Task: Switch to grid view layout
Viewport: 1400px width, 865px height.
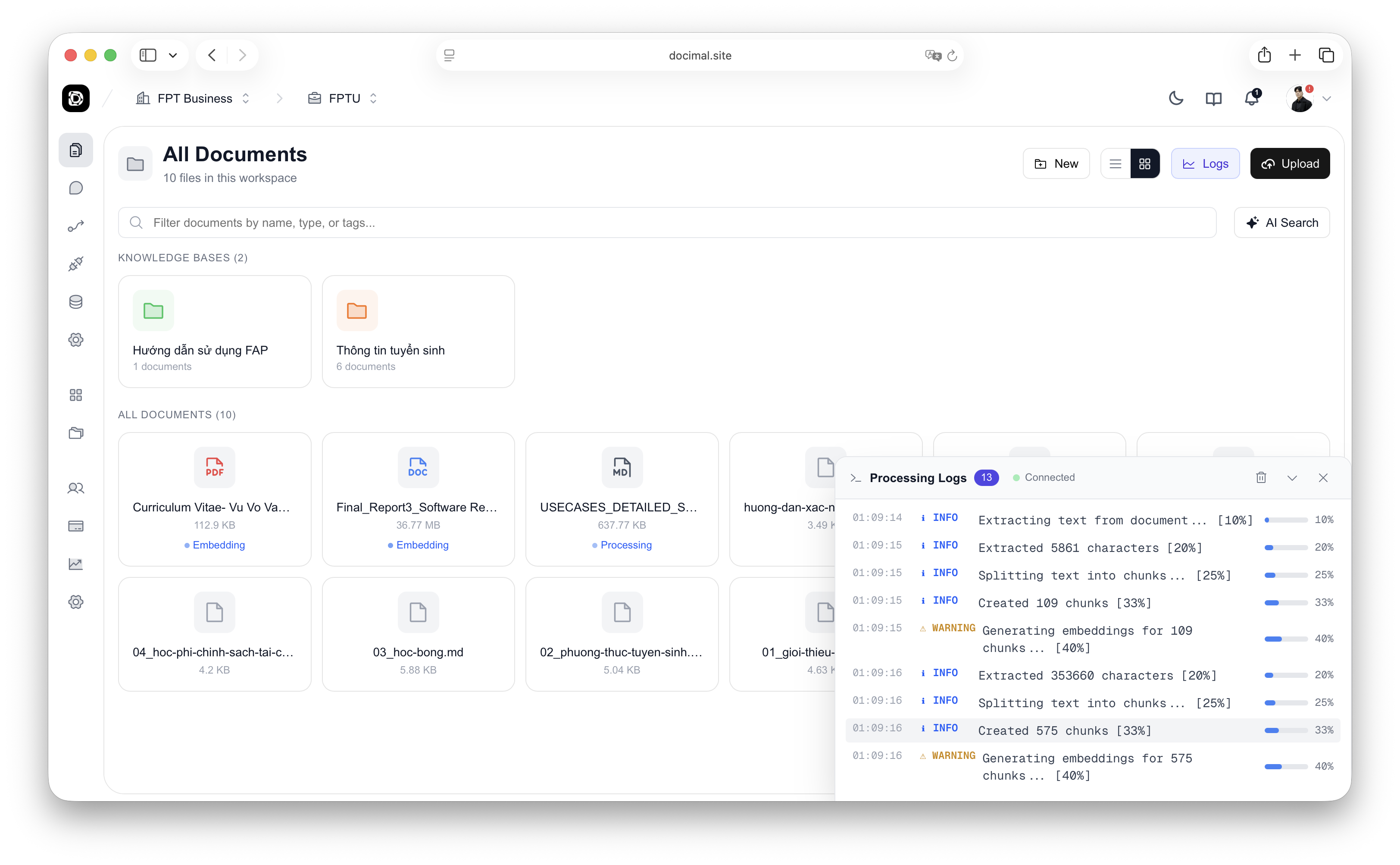Action: point(1144,164)
